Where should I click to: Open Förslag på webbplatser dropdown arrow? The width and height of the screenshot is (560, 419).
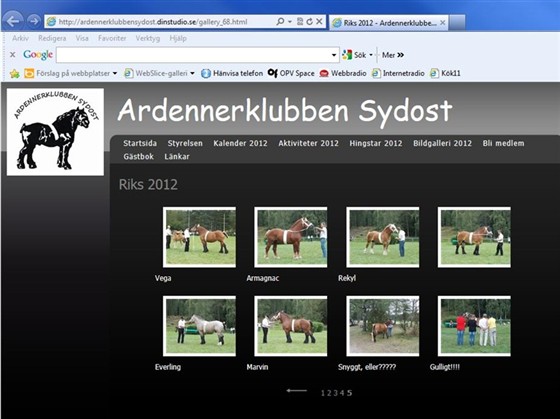point(115,73)
